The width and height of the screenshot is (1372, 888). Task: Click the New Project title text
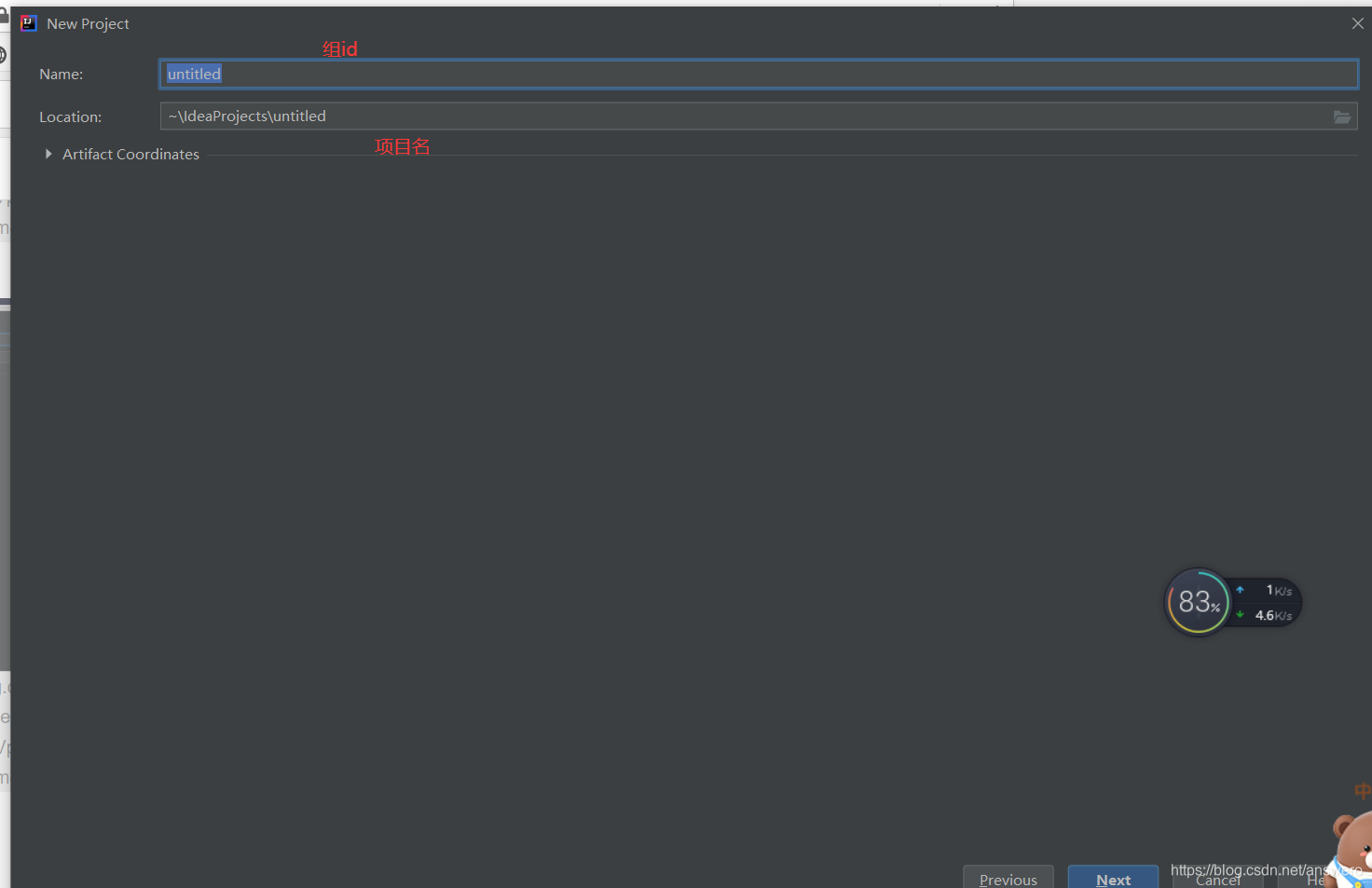point(88,24)
